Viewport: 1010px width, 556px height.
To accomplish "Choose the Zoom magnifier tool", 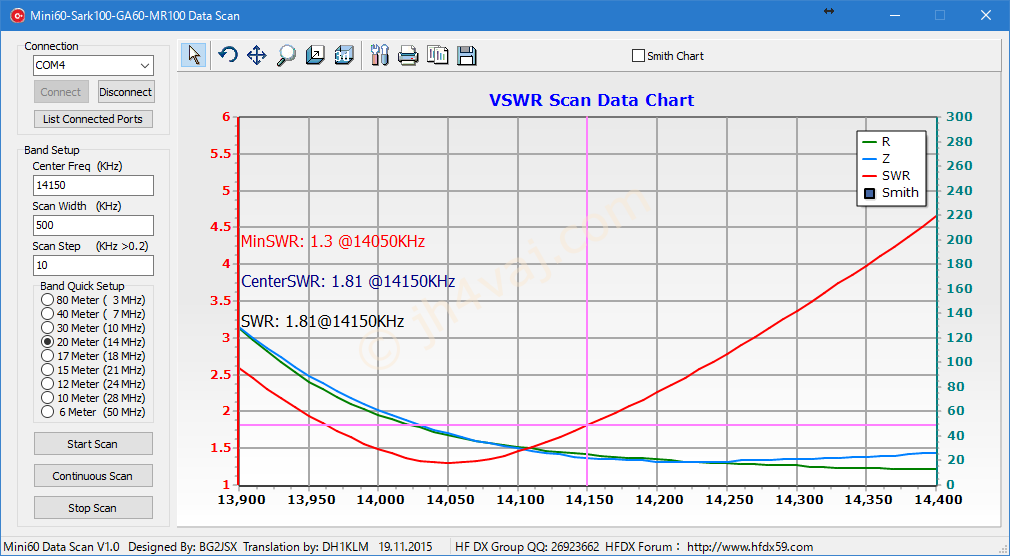I will (x=285, y=55).
